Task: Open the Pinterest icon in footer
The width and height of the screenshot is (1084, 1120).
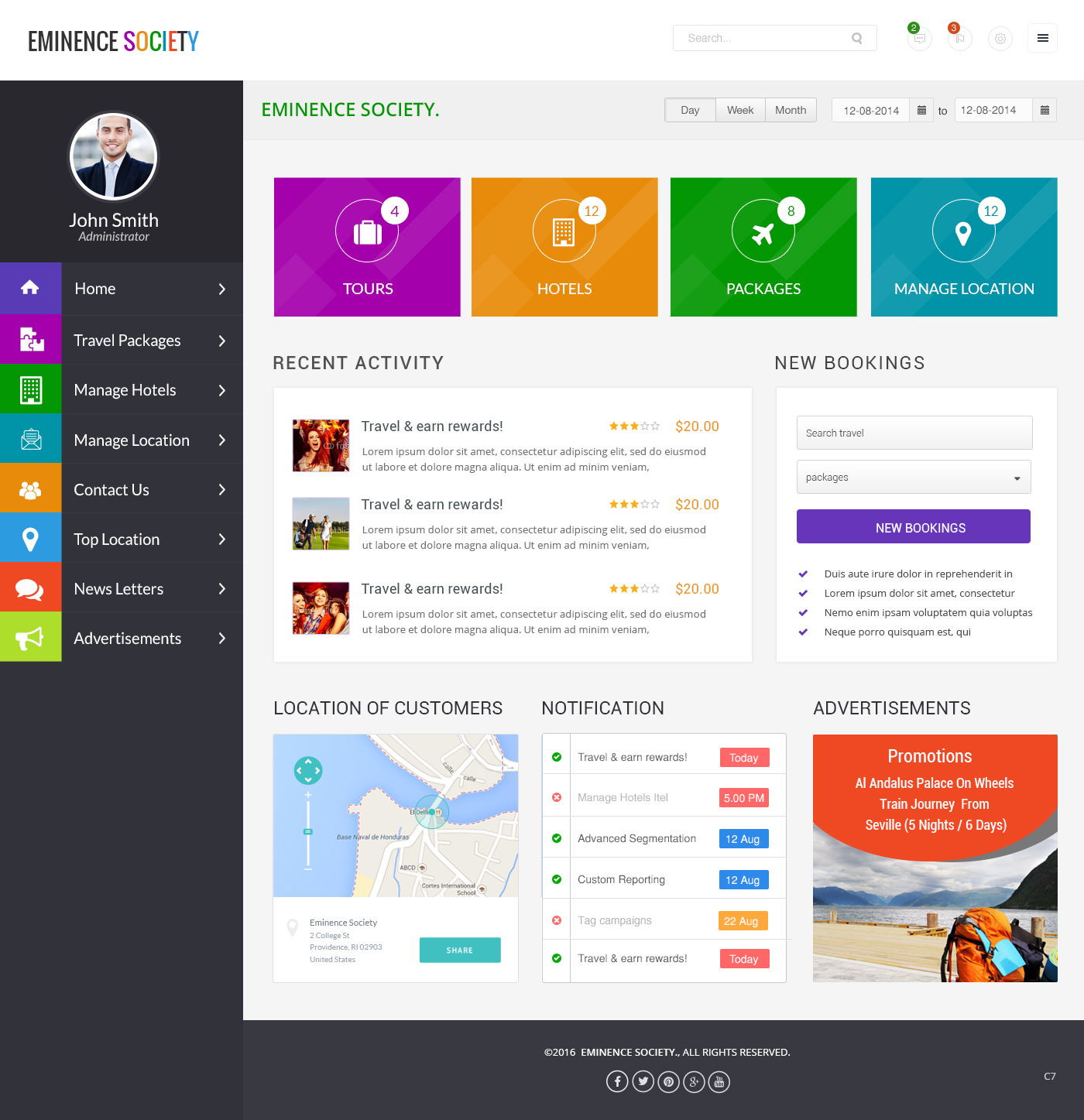Action: [x=669, y=1081]
